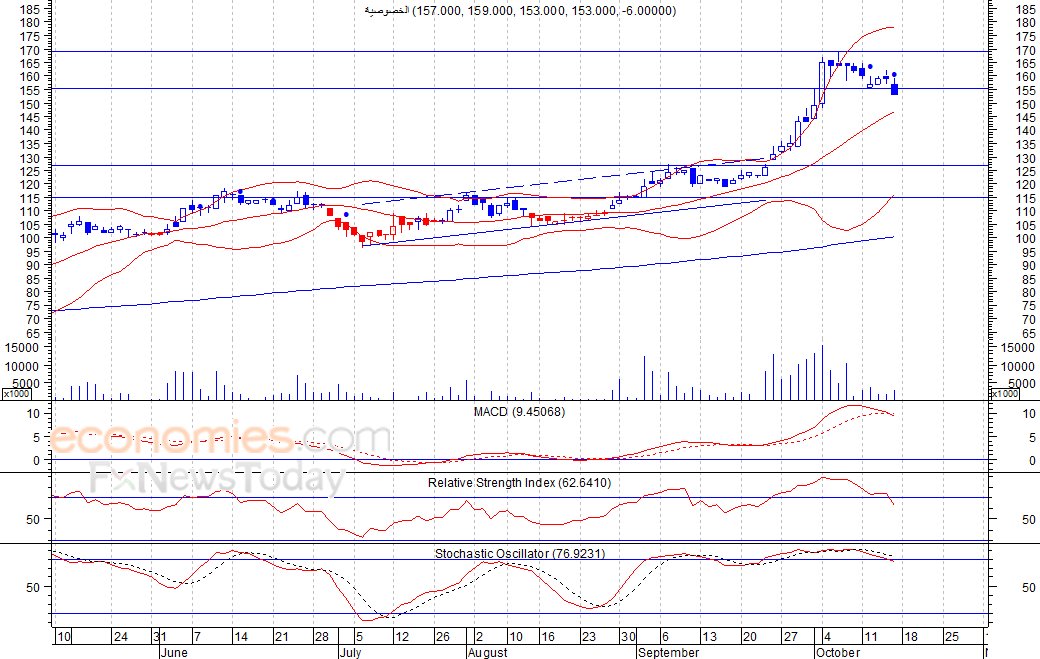Image resolution: width=1040 pixels, height=659 pixels.
Task: Select the September month label on time axis
Action: pos(669,652)
